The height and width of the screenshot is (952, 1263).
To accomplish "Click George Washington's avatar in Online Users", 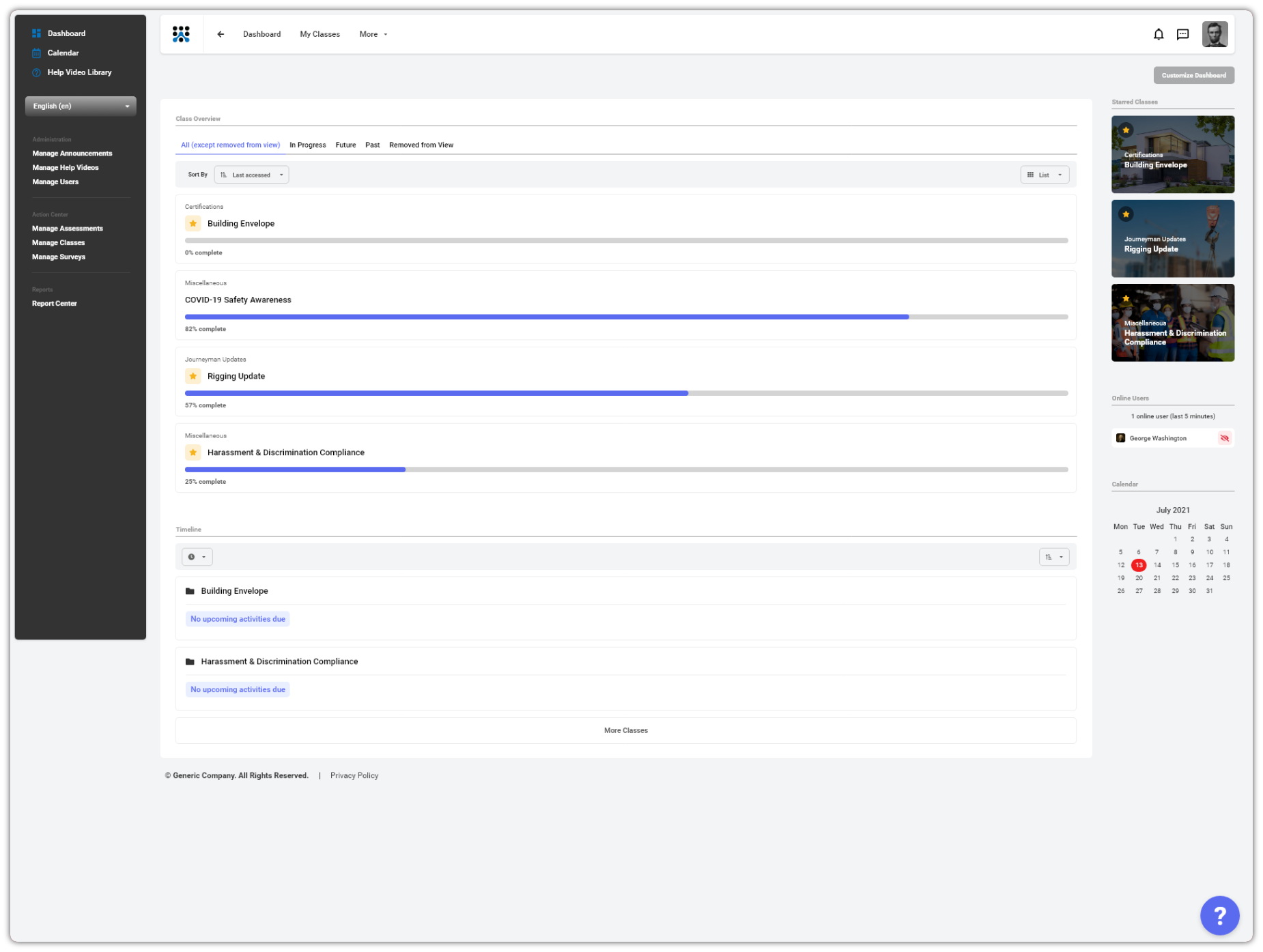I will [x=1120, y=438].
